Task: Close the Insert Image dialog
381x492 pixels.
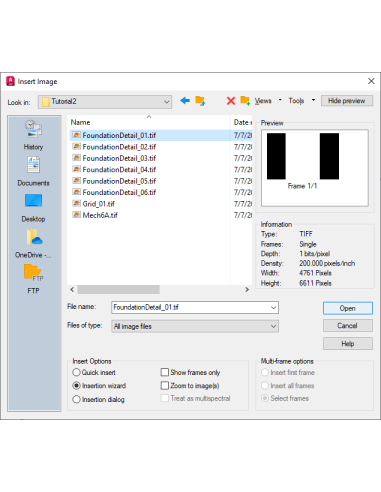Action: [371, 81]
